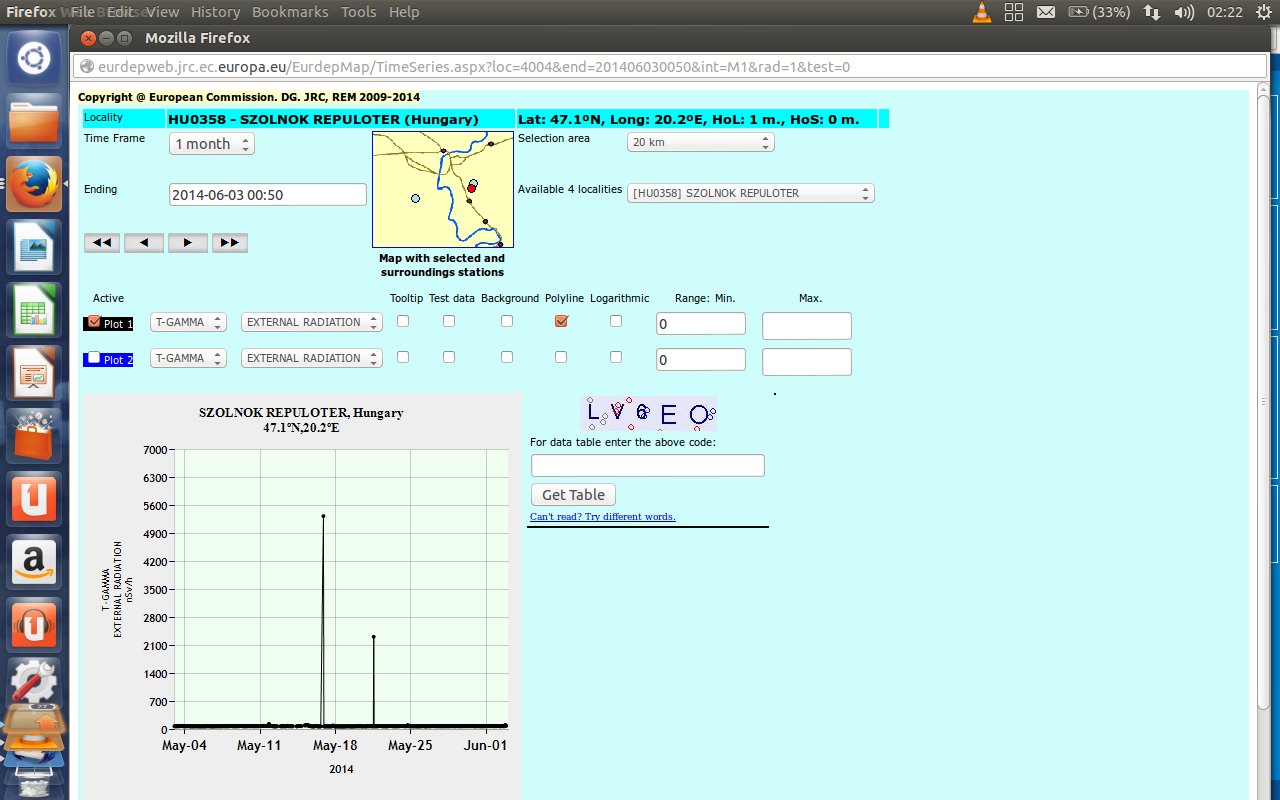Click the VLC cone tray icon

tap(982, 12)
